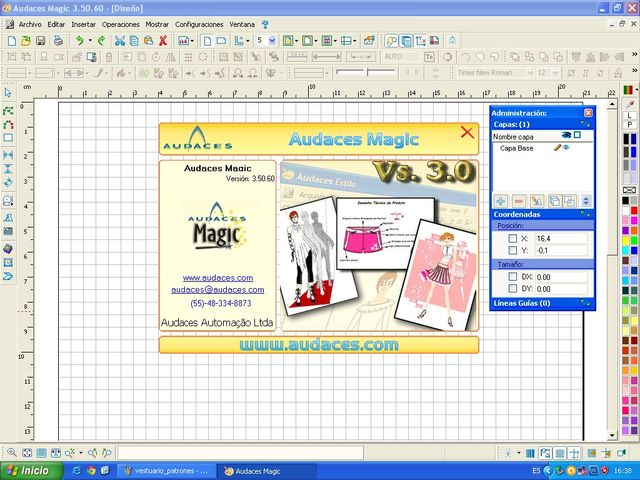
Task: Toggle the layers panel toolbar button
Action: [x=406, y=40]
